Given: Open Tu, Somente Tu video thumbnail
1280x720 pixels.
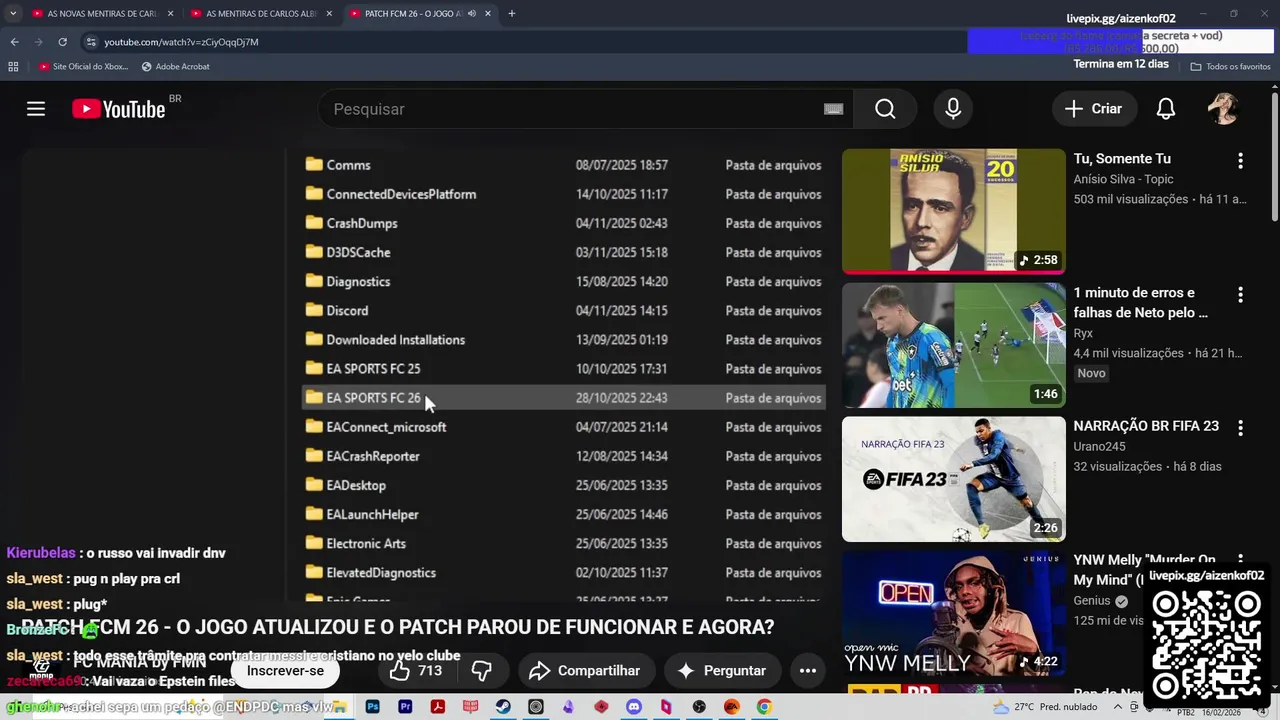Looking at the screenshot, I should (x=954, y=211).
